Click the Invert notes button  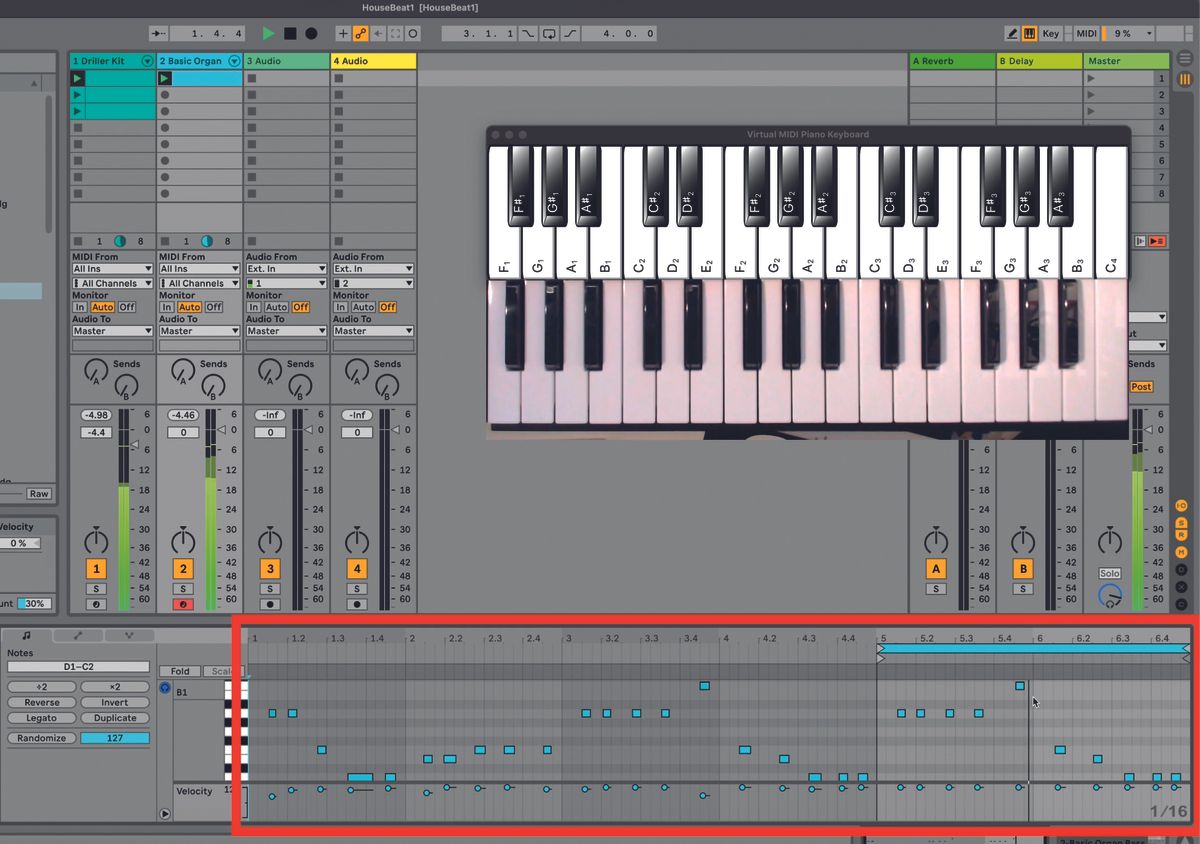115,702
